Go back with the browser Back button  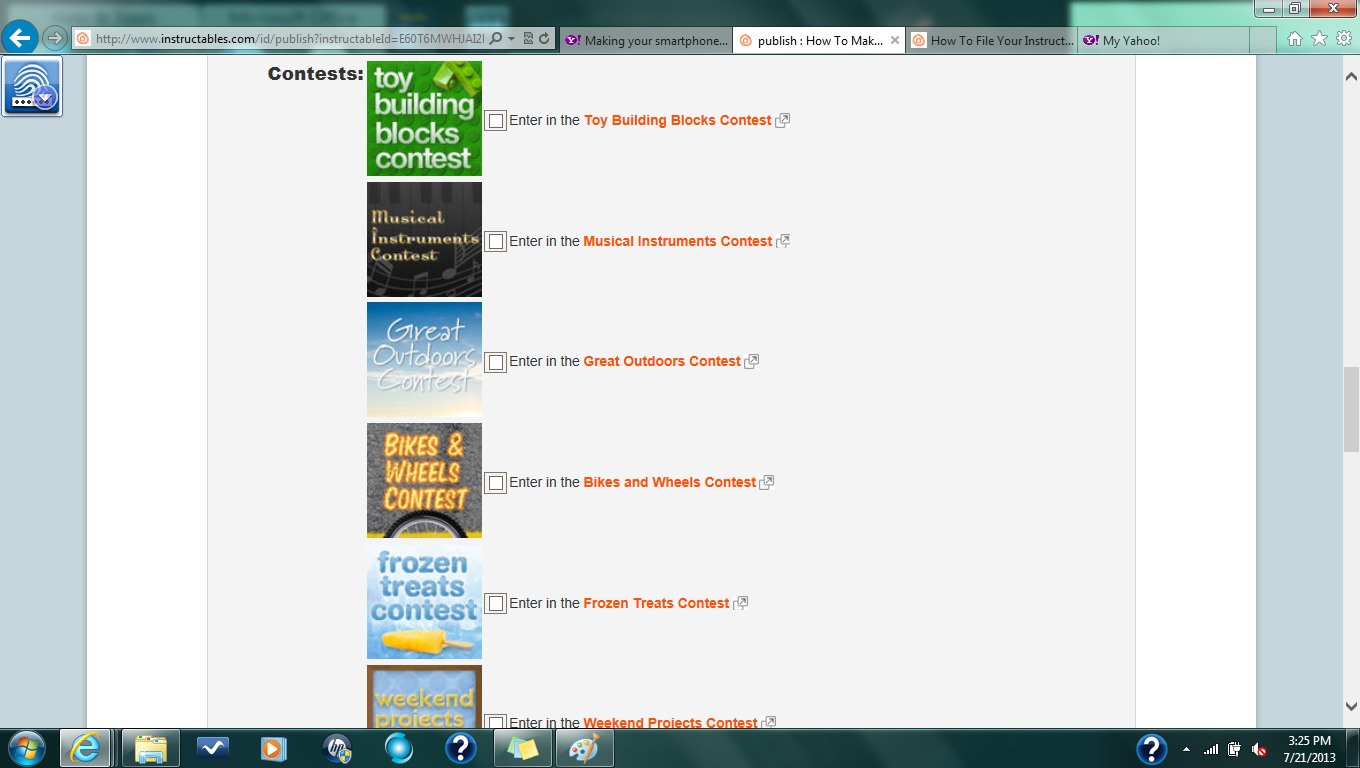pyautogui.click(x=20, y=38)
